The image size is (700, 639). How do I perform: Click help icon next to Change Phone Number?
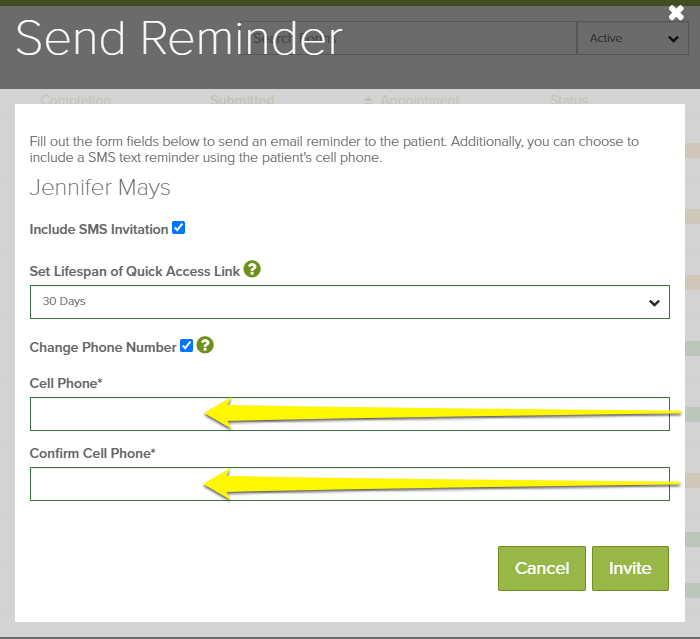(205, 345)
